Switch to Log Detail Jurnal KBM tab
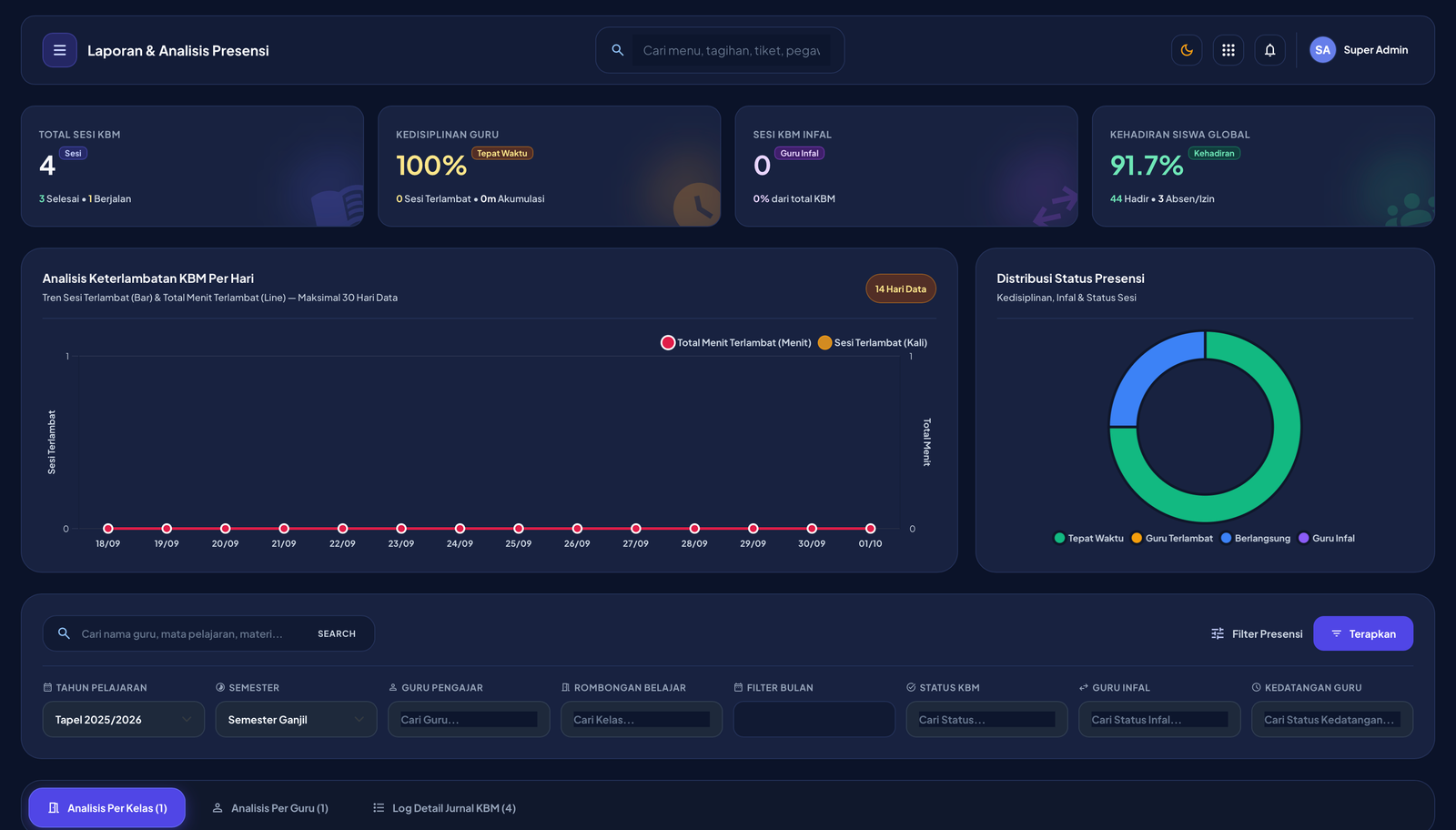Screen dimensions: 1456x830 click(x=444, y=808)
